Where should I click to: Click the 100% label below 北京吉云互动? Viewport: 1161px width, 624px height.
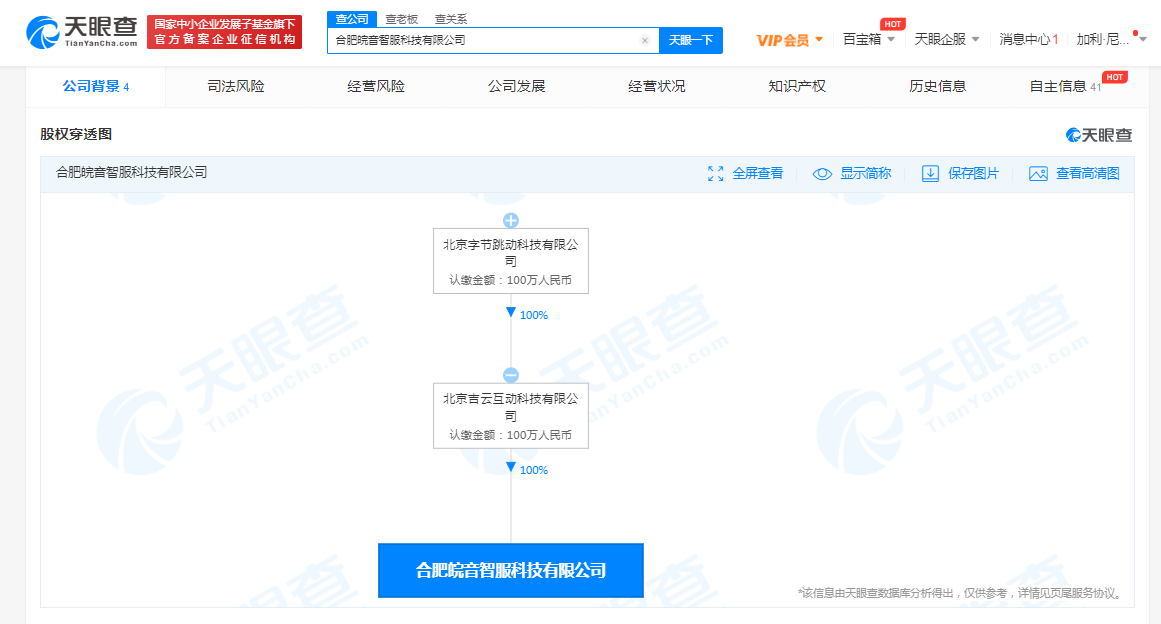click(x=534, y=470)
